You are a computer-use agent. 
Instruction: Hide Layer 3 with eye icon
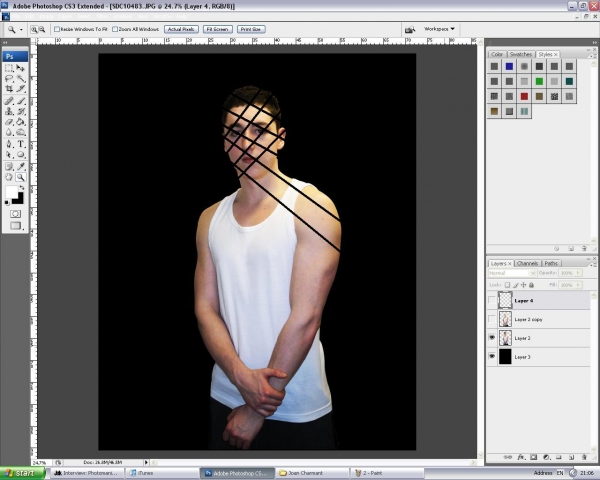[x=492, y=356]
